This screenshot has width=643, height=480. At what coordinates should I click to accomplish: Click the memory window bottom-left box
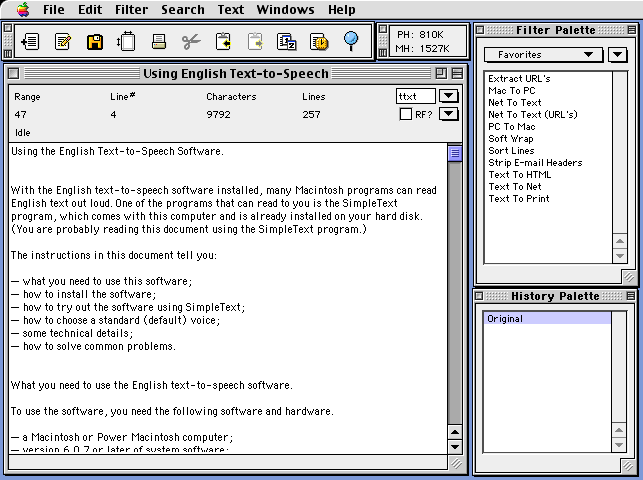(x=383, y=53)
